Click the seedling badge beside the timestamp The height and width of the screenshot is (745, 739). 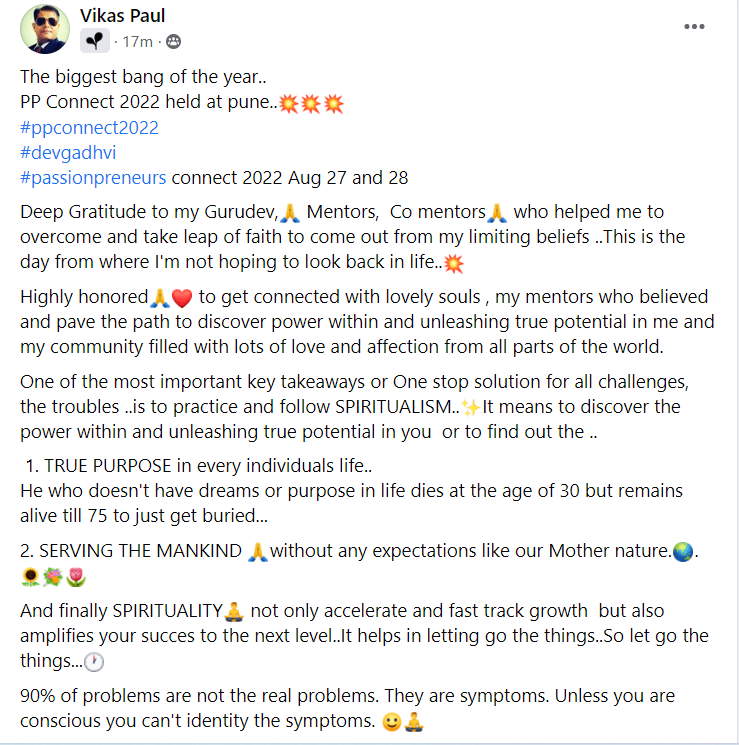point(95,41)
